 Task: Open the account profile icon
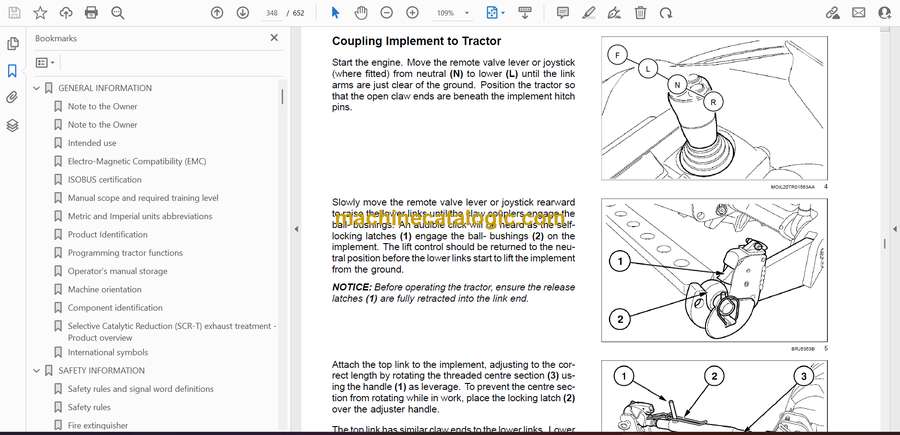click(885, 13)
